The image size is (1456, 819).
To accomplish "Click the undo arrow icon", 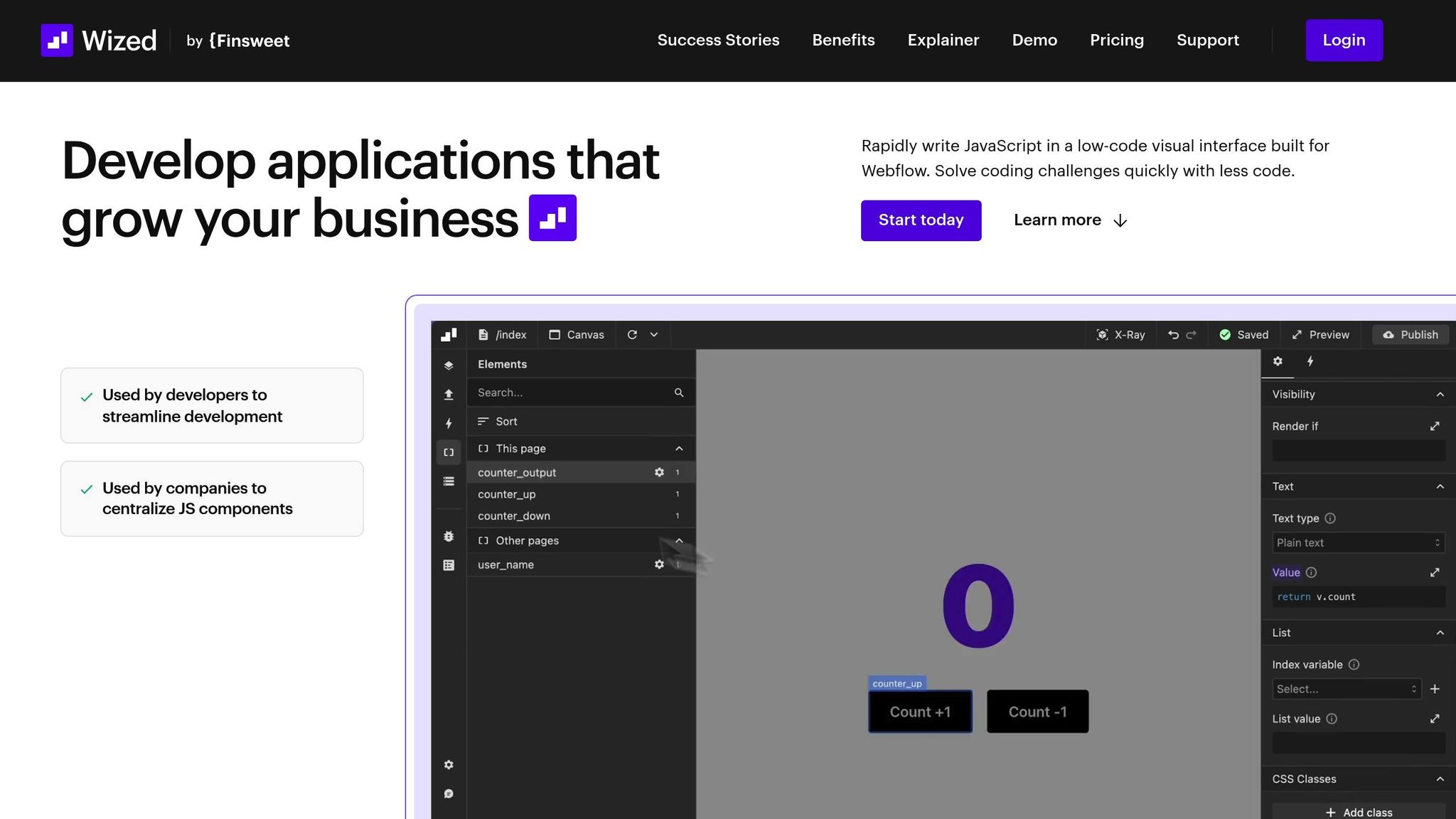I will click(1173, 335).
